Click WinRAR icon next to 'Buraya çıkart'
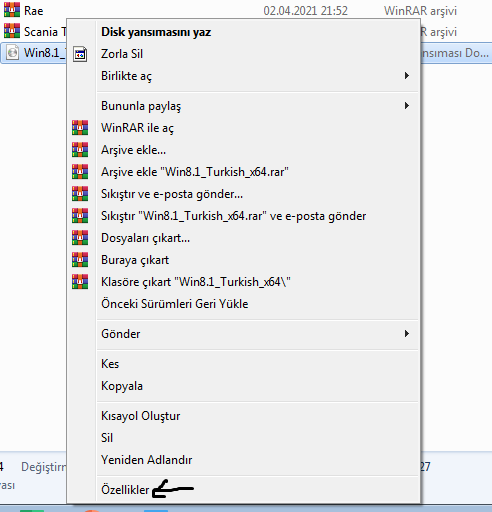 [80, 260]
